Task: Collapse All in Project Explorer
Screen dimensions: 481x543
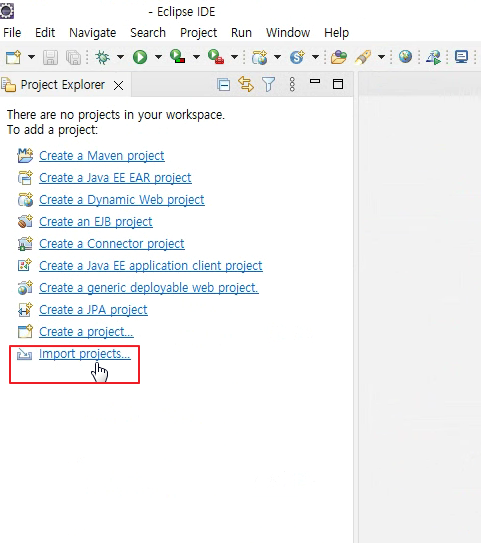Action: click(223, 84)
